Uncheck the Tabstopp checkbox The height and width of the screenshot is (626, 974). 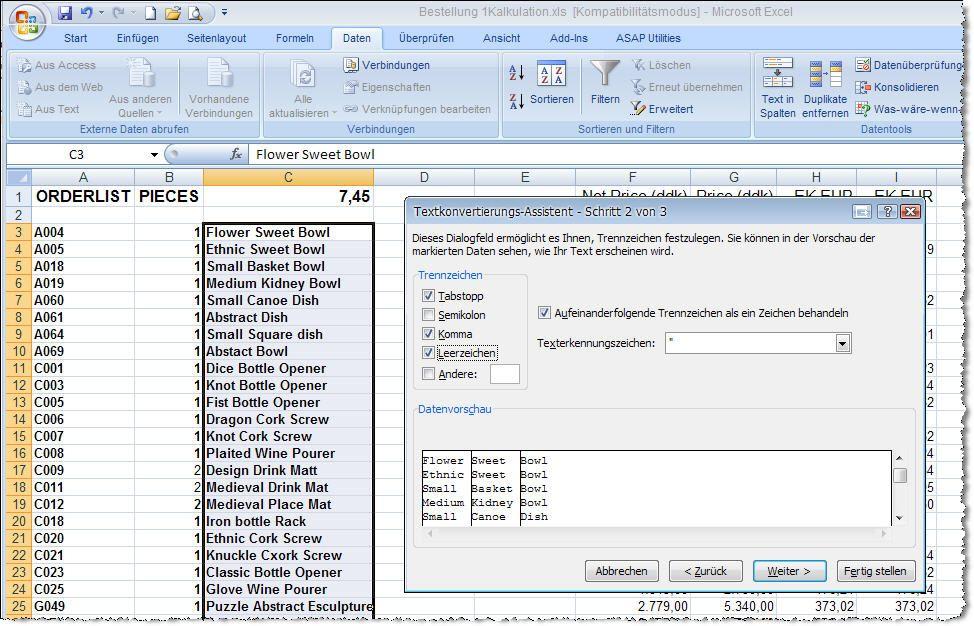click(x=429, y=296)
